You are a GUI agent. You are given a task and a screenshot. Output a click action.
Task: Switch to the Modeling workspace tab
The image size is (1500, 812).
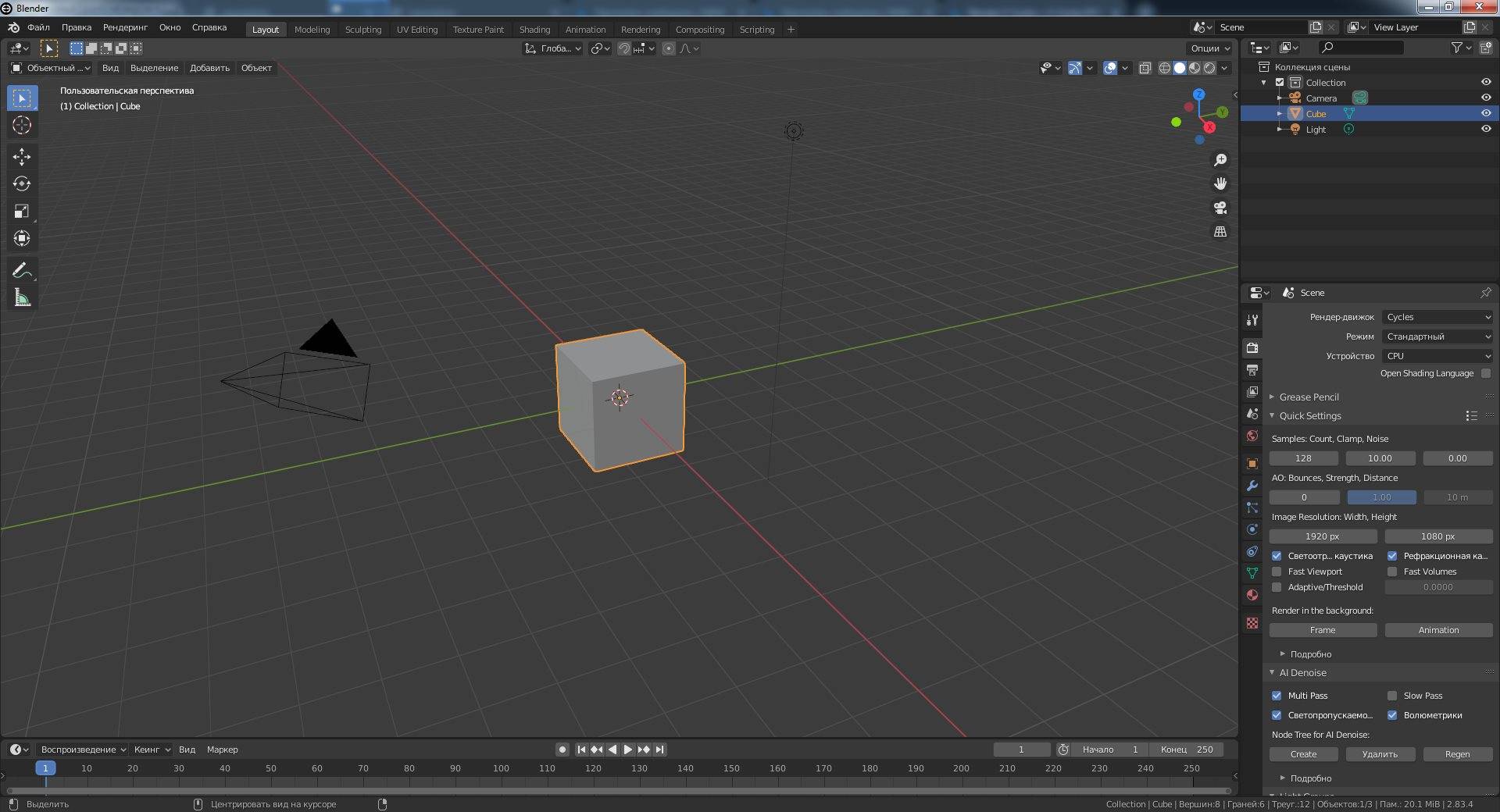[x=312, y=30]
